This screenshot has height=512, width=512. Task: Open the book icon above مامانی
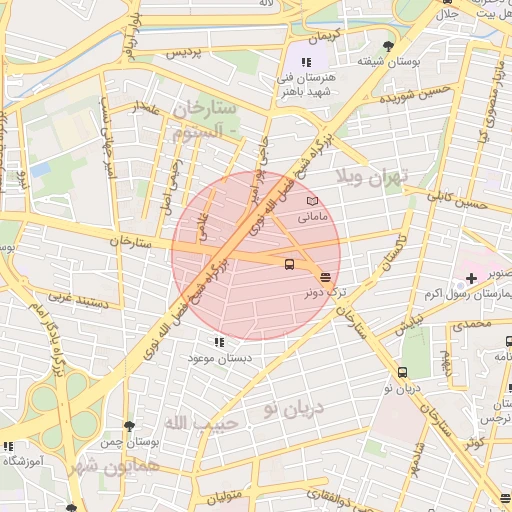point(312,201)
